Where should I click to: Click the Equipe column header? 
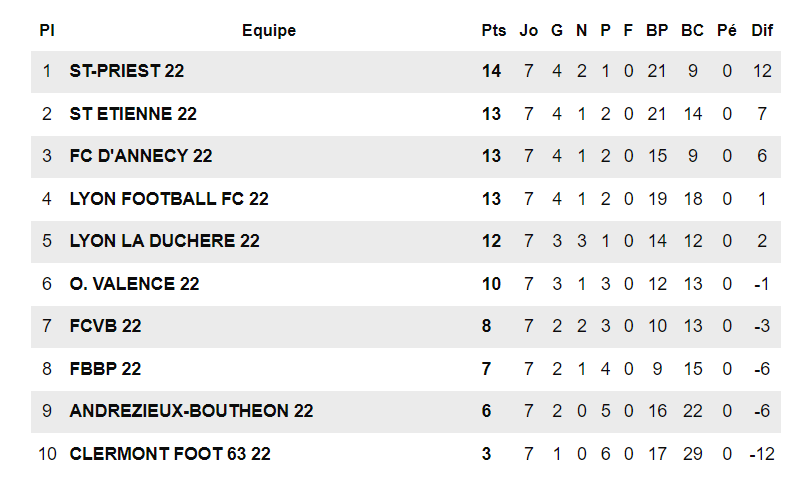(269, 31)
